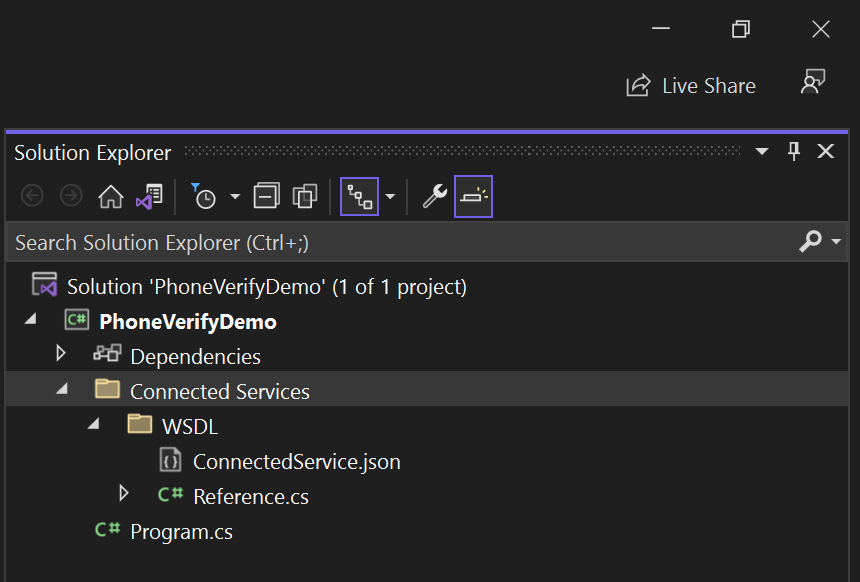The image size is (860, 582).
Task: Toggle Show All Files
Action: tap(305, 197)
